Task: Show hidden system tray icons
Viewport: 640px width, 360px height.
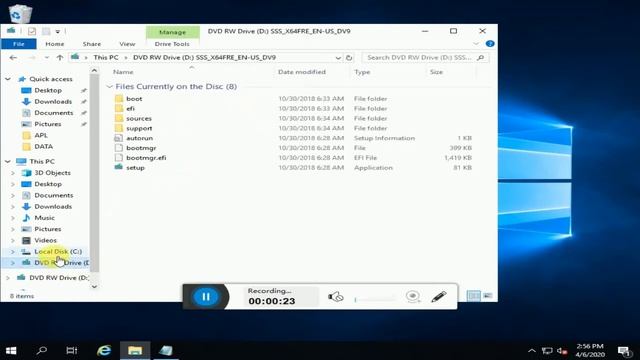Action: click(531, 351)
